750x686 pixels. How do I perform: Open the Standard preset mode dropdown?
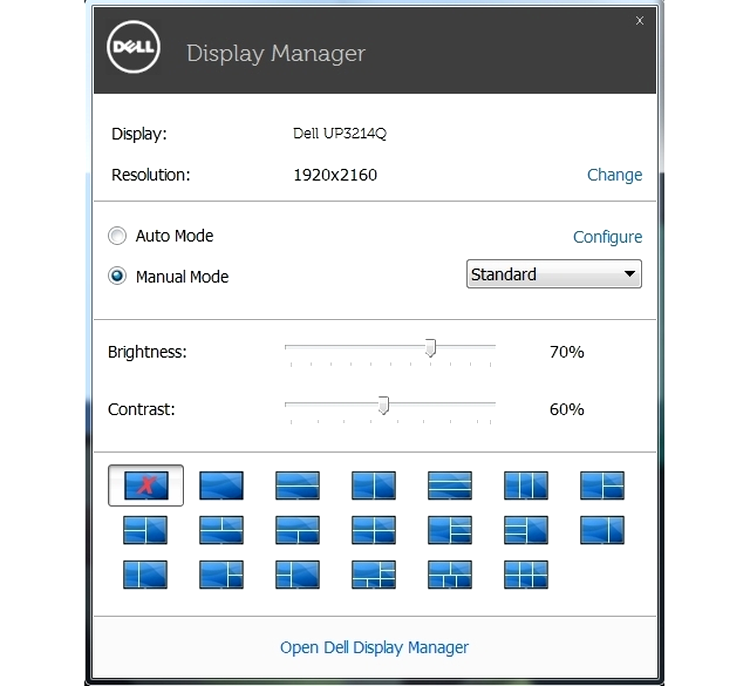554,274
